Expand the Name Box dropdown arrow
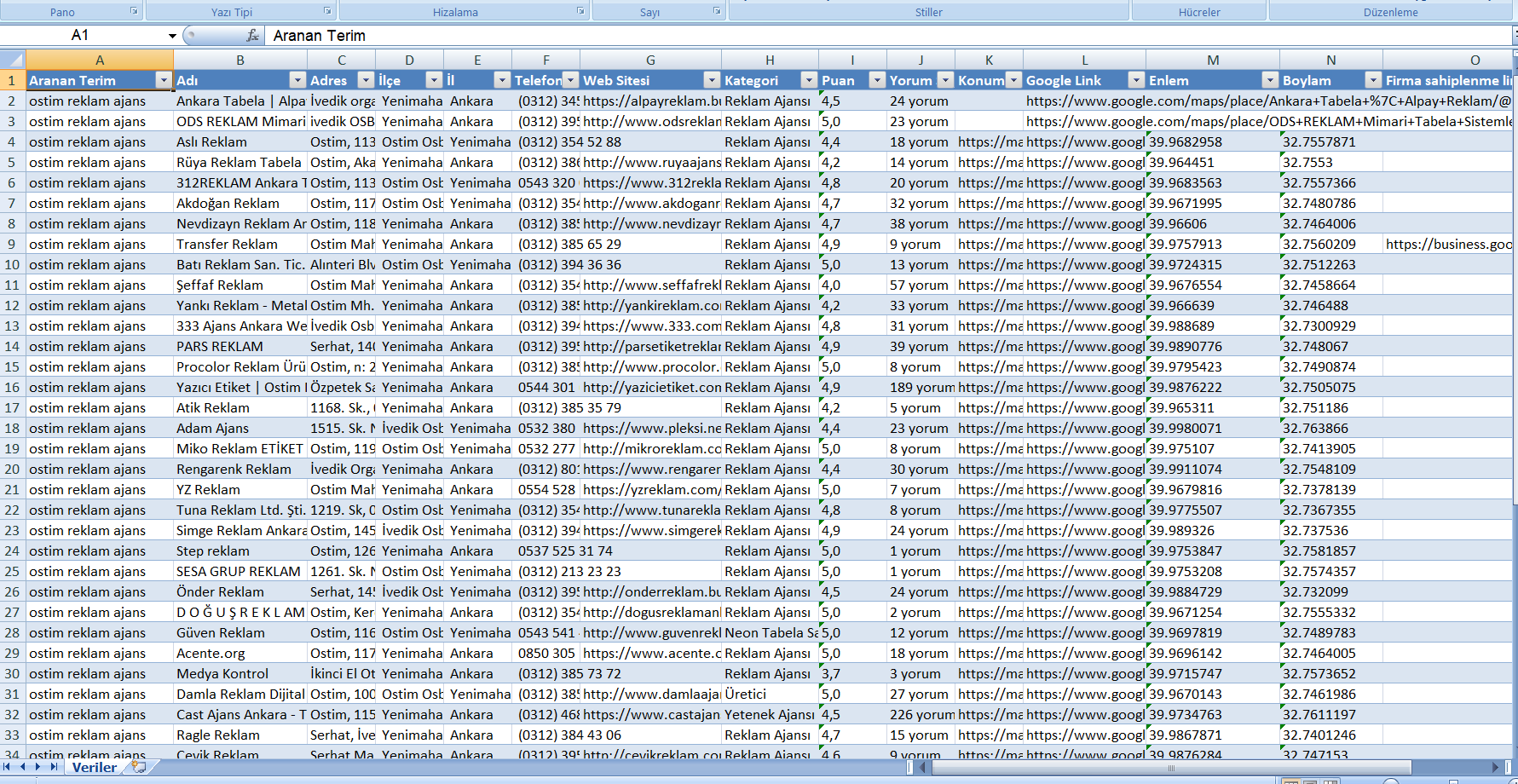 pos(172,36)
